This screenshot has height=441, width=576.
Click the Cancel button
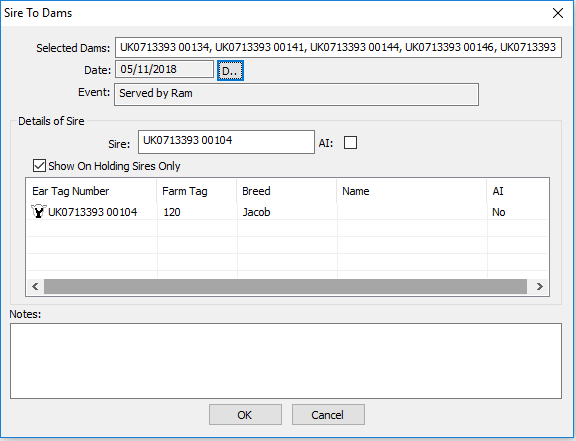click(x=328, y=415)
